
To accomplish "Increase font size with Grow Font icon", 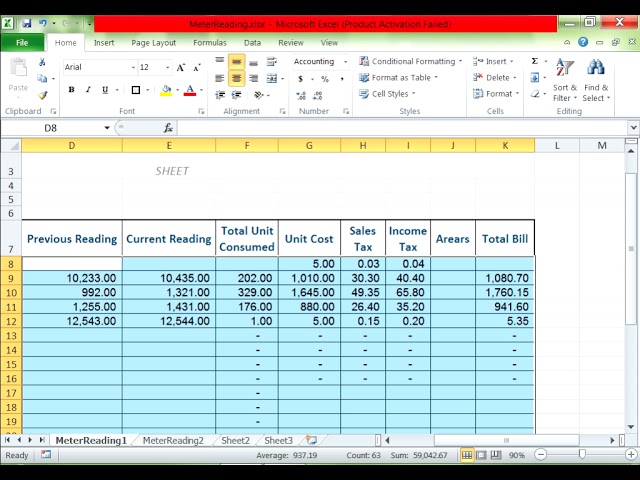I will 181,67.
